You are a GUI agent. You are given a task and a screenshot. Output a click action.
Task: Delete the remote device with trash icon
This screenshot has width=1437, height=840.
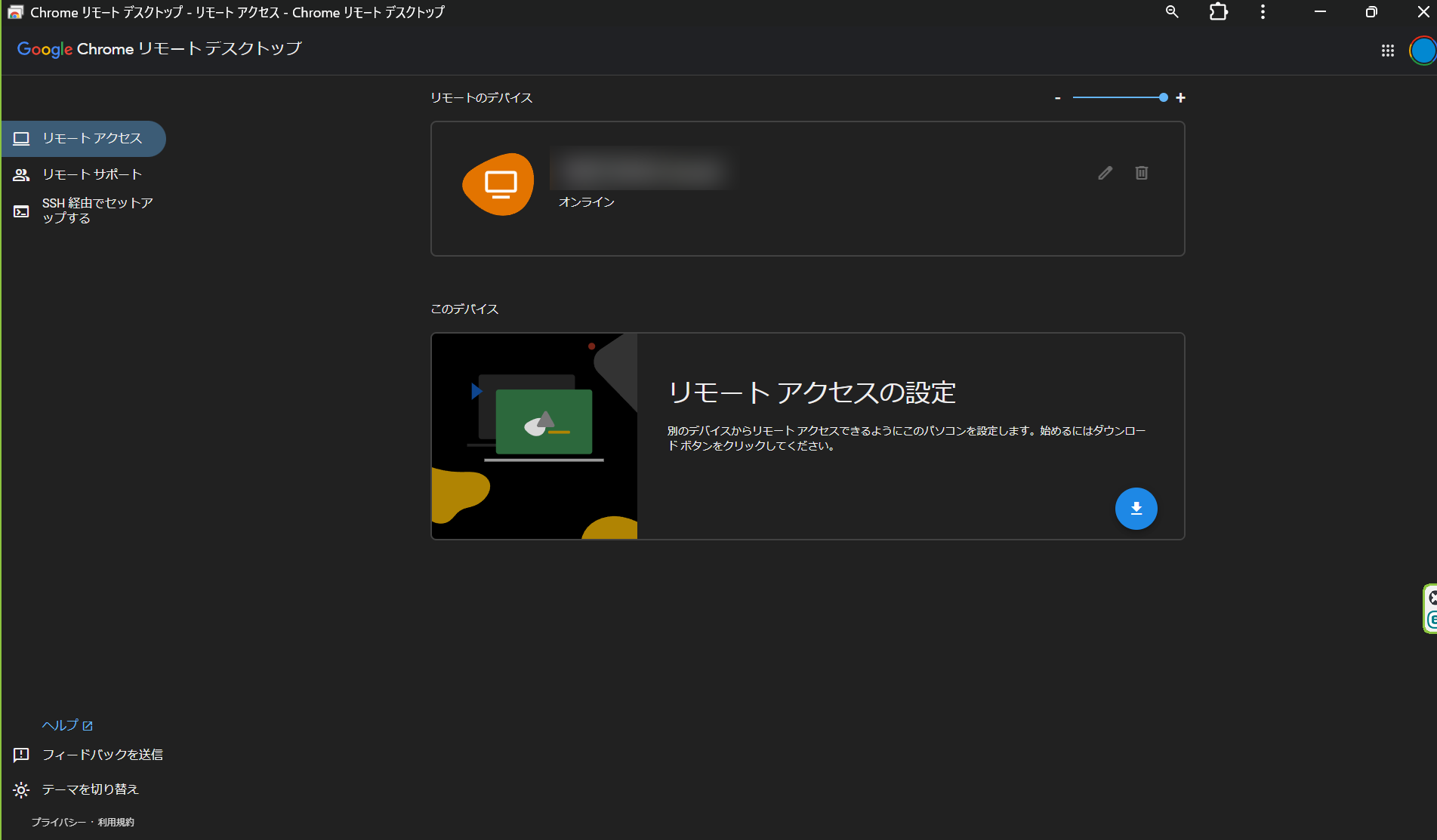coord(1142,173)
